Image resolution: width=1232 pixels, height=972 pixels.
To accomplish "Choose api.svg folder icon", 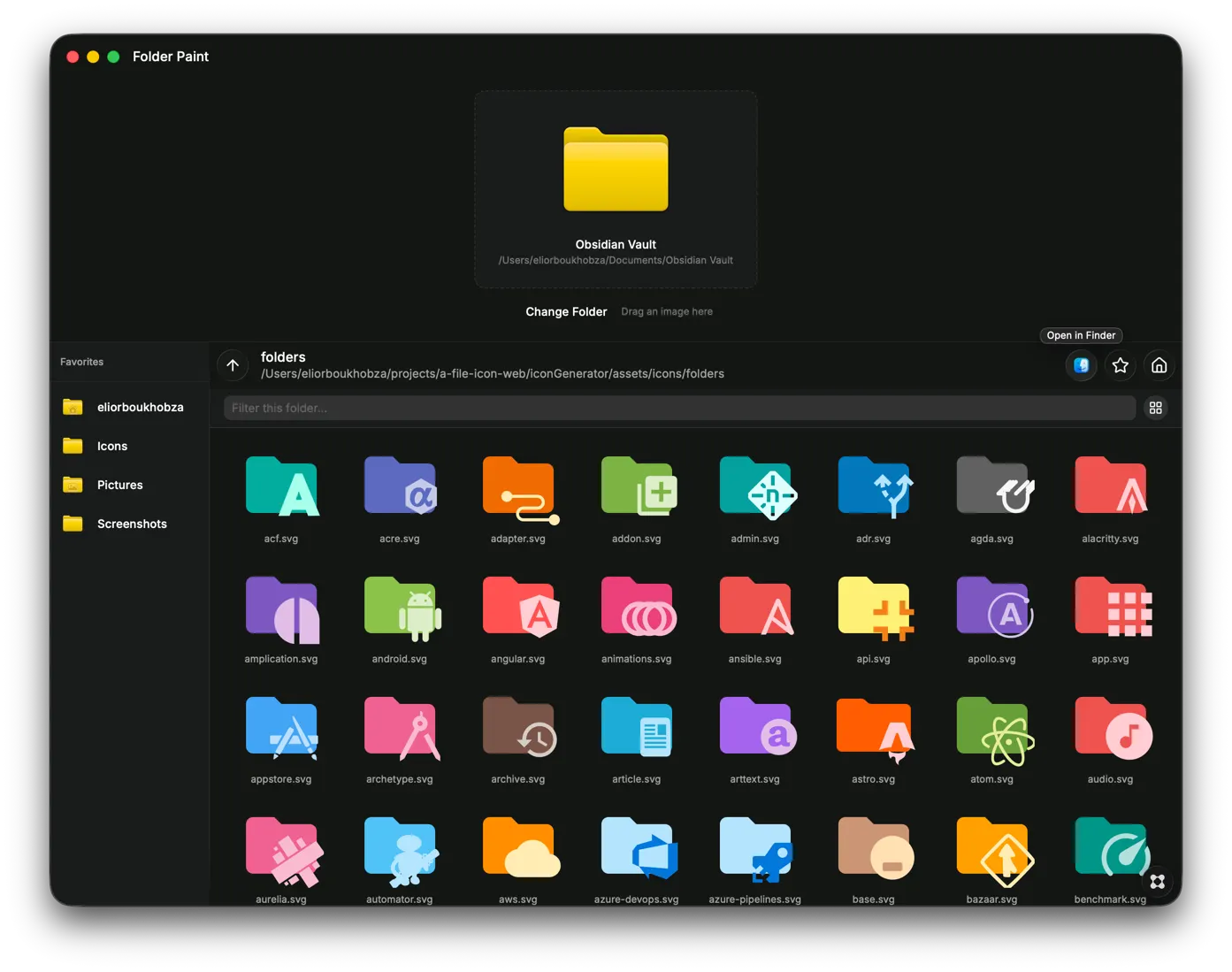I will (874, 608).
